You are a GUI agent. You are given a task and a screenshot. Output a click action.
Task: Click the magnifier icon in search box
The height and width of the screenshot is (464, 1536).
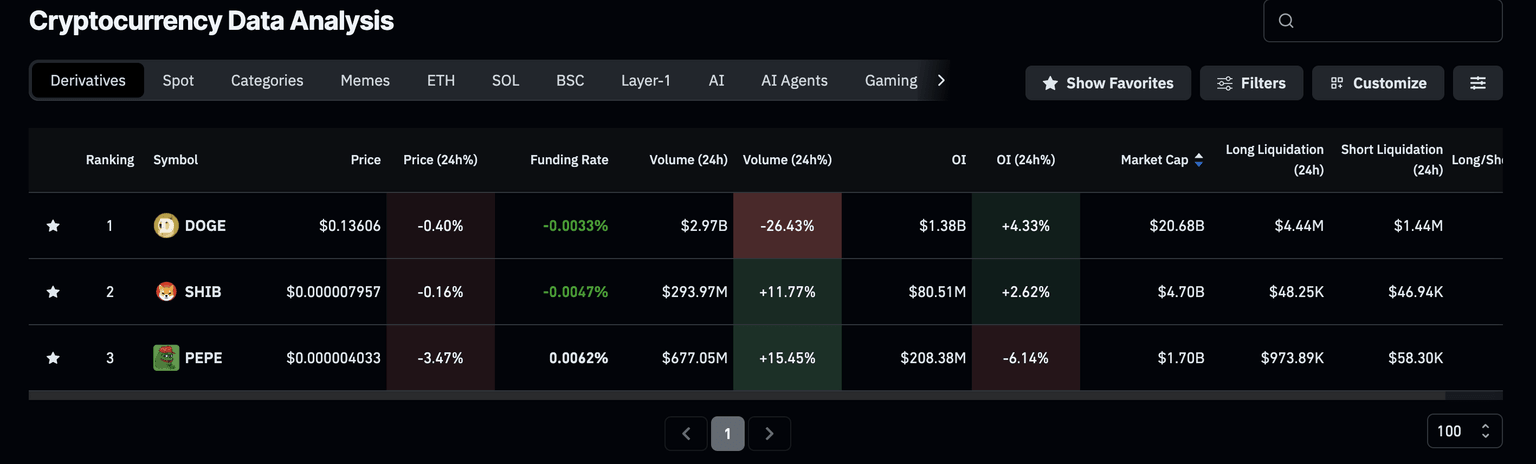click(1286, 21)
